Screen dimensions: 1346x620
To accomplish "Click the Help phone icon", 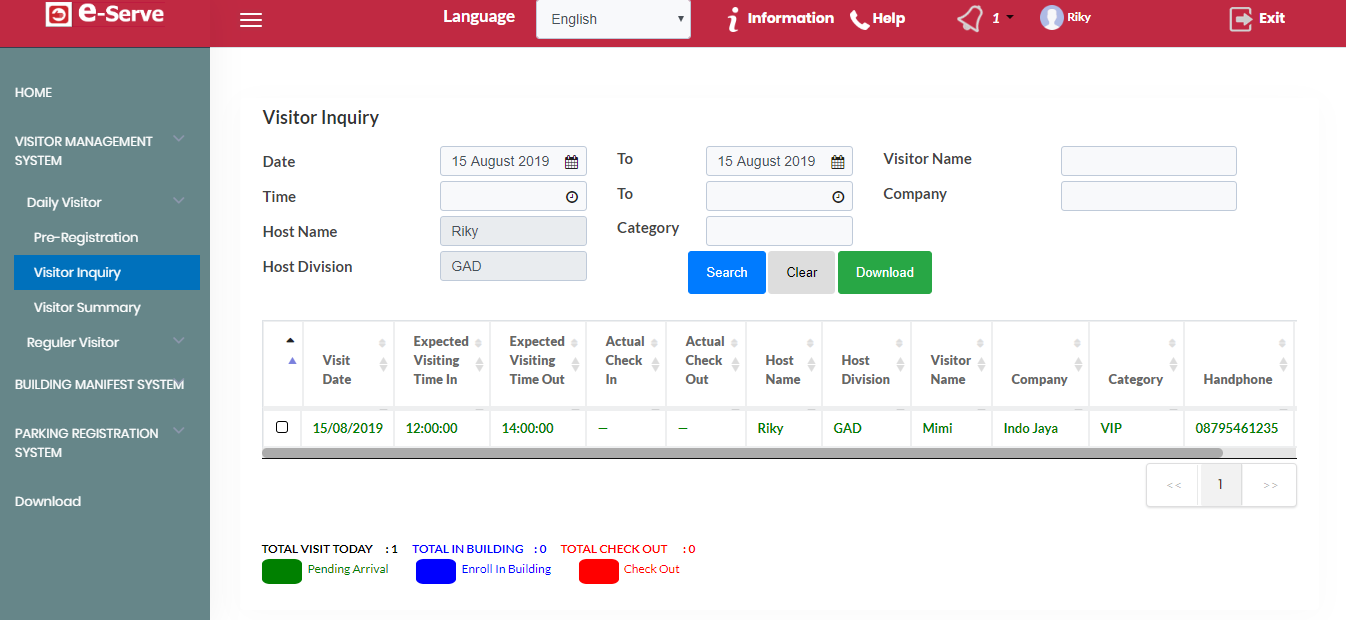I will click(859, 19).
